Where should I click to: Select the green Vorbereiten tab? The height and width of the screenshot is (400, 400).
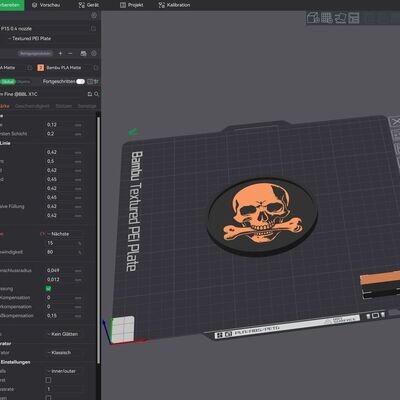coord(11,5)
